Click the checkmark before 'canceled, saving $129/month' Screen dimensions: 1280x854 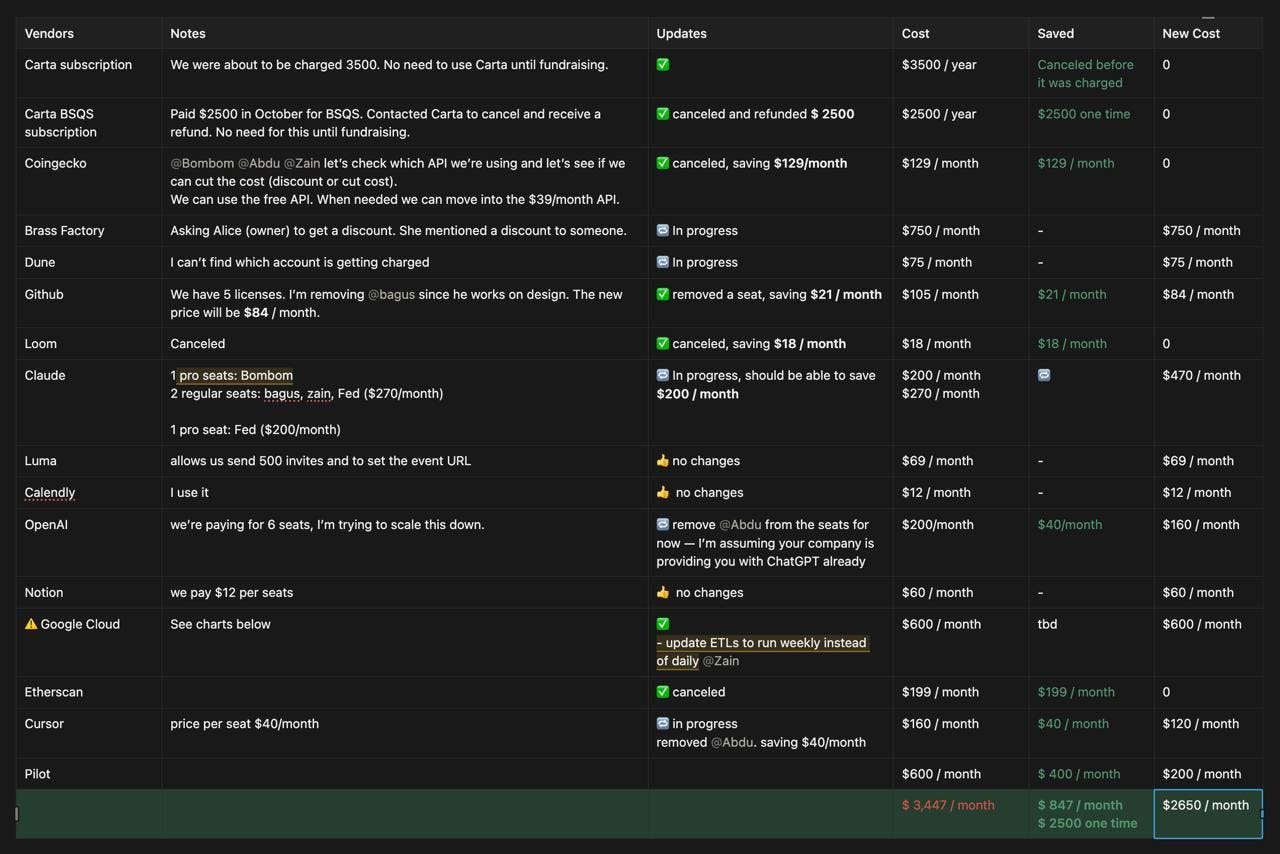(x=662, y=163)
